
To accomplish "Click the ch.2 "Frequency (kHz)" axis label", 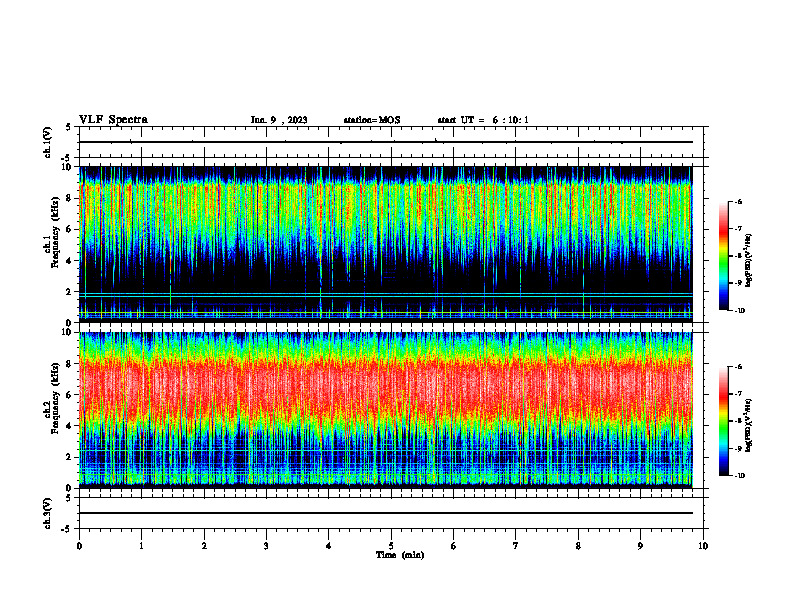I will click(x=55, y=398).
